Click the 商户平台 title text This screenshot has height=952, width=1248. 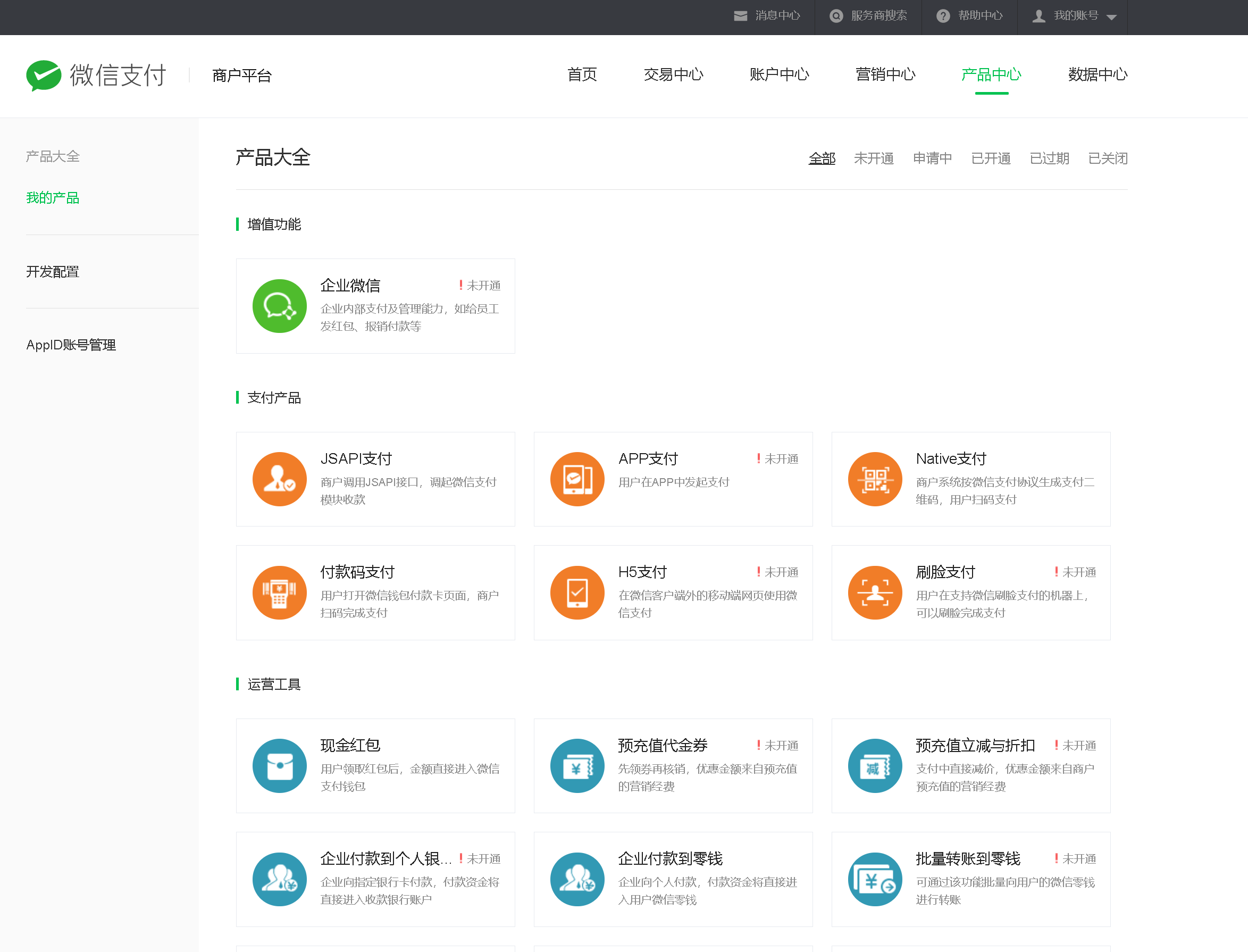pyautogui.click(x=242, y=76)
